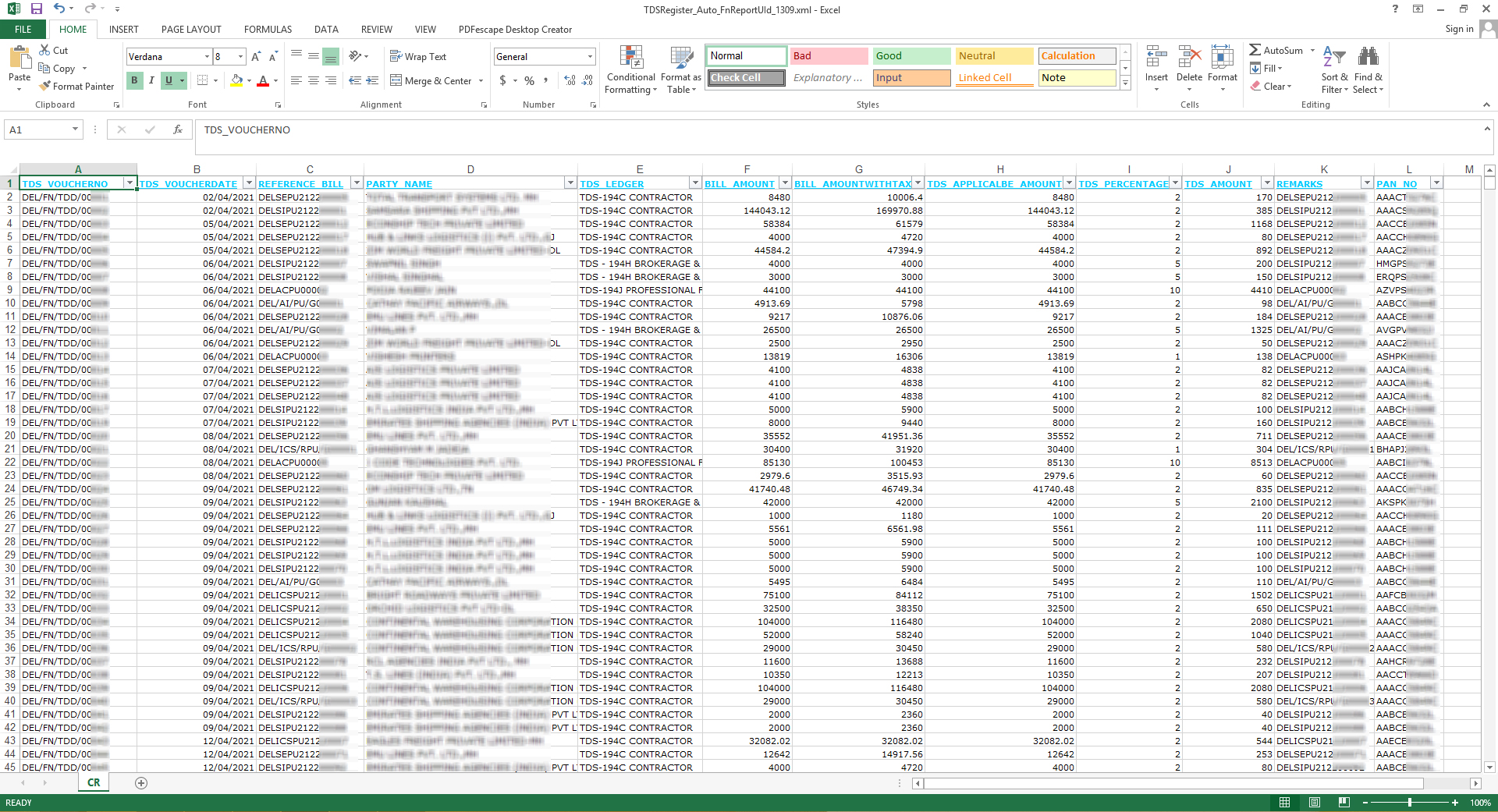Click the Merge & Center icon
This screenshot has width=1498, height=812.
point(396,80)
